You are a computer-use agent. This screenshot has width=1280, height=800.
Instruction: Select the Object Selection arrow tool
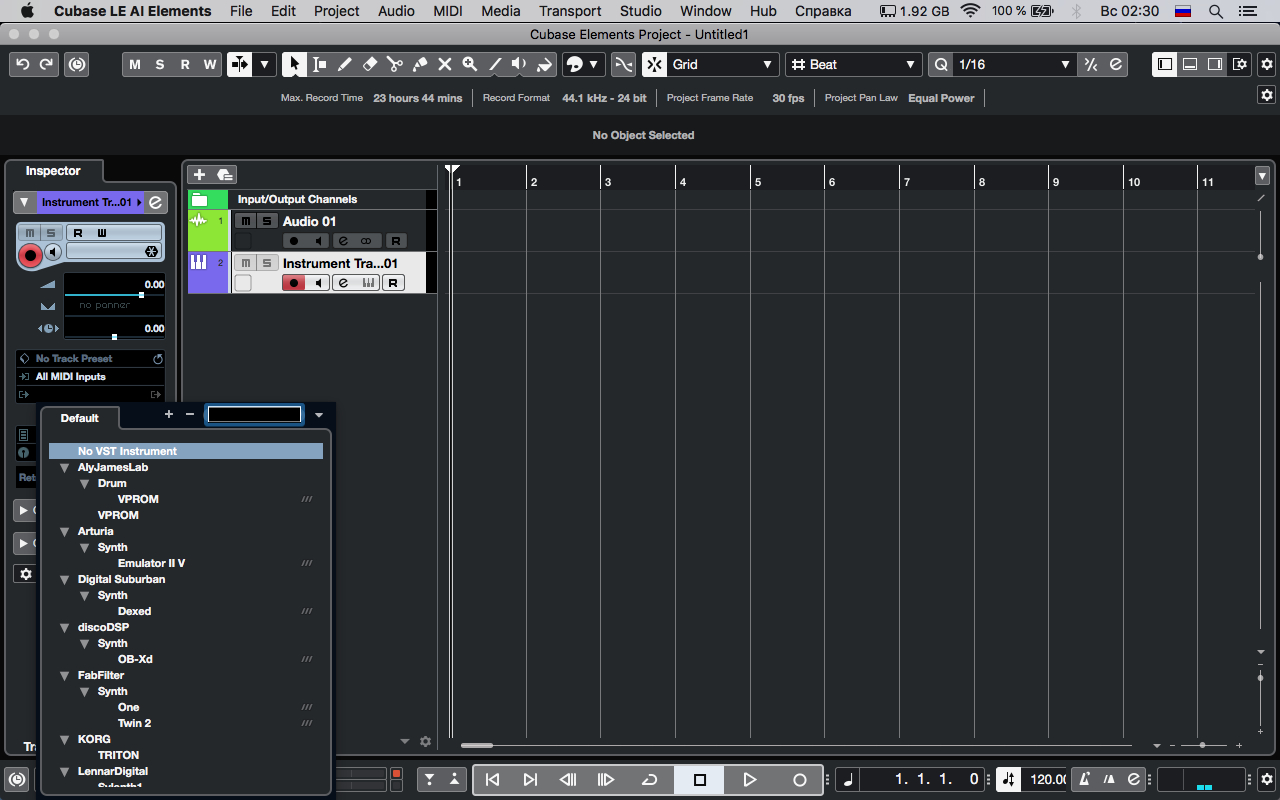pos(294,64)
